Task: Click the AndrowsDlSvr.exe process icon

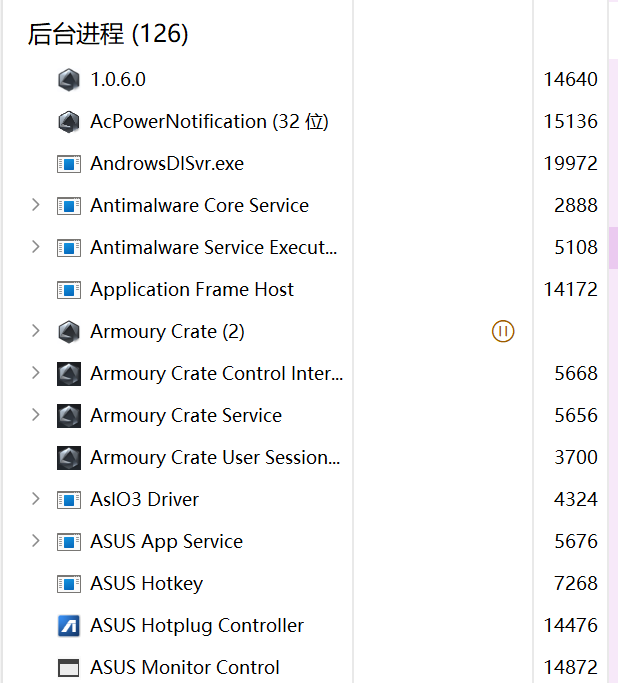Action: pyautogui.click(x=69, y=164)
